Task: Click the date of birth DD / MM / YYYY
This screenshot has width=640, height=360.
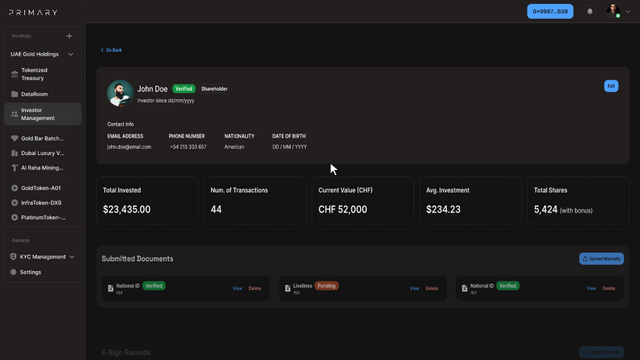Action: click(289, 147)
